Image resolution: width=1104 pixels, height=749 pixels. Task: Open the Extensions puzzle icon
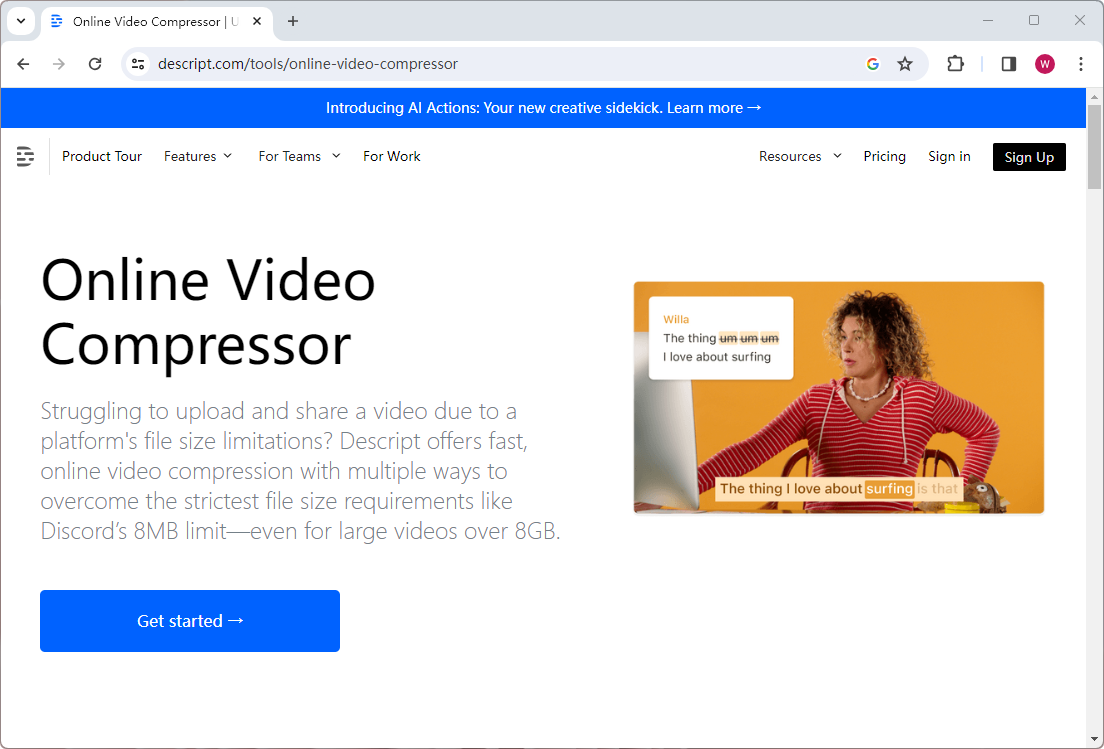(955, 64)
